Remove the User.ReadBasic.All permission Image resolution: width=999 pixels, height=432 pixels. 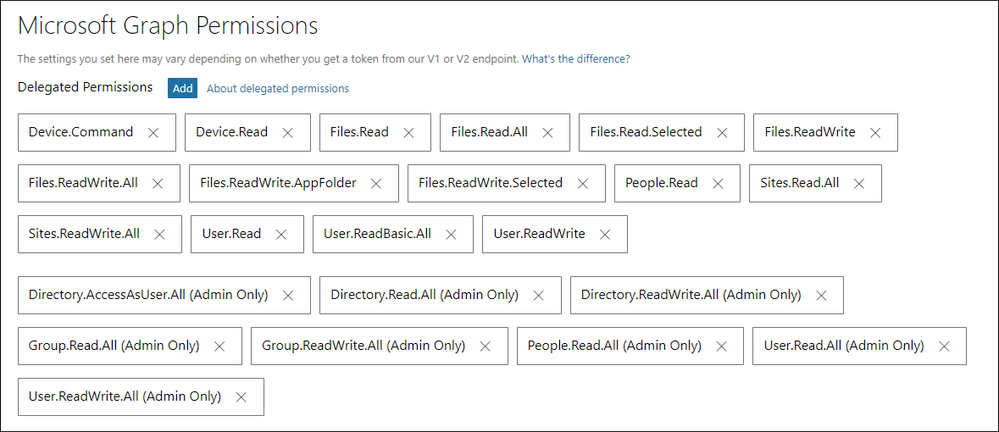click(x=452, y=235)
